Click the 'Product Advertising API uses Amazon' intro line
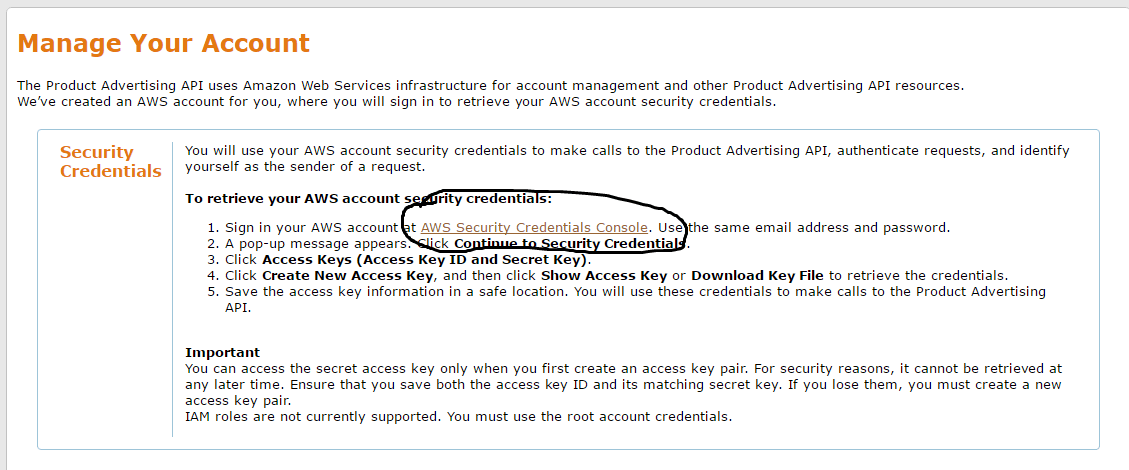This screenshot has height=470, width=1129. coord(490,86)
